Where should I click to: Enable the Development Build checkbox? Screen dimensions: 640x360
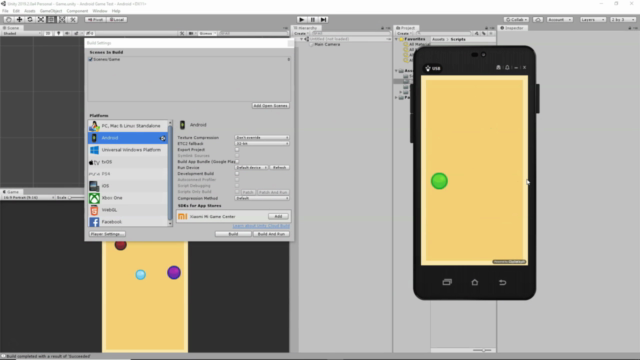coord(237,173)
